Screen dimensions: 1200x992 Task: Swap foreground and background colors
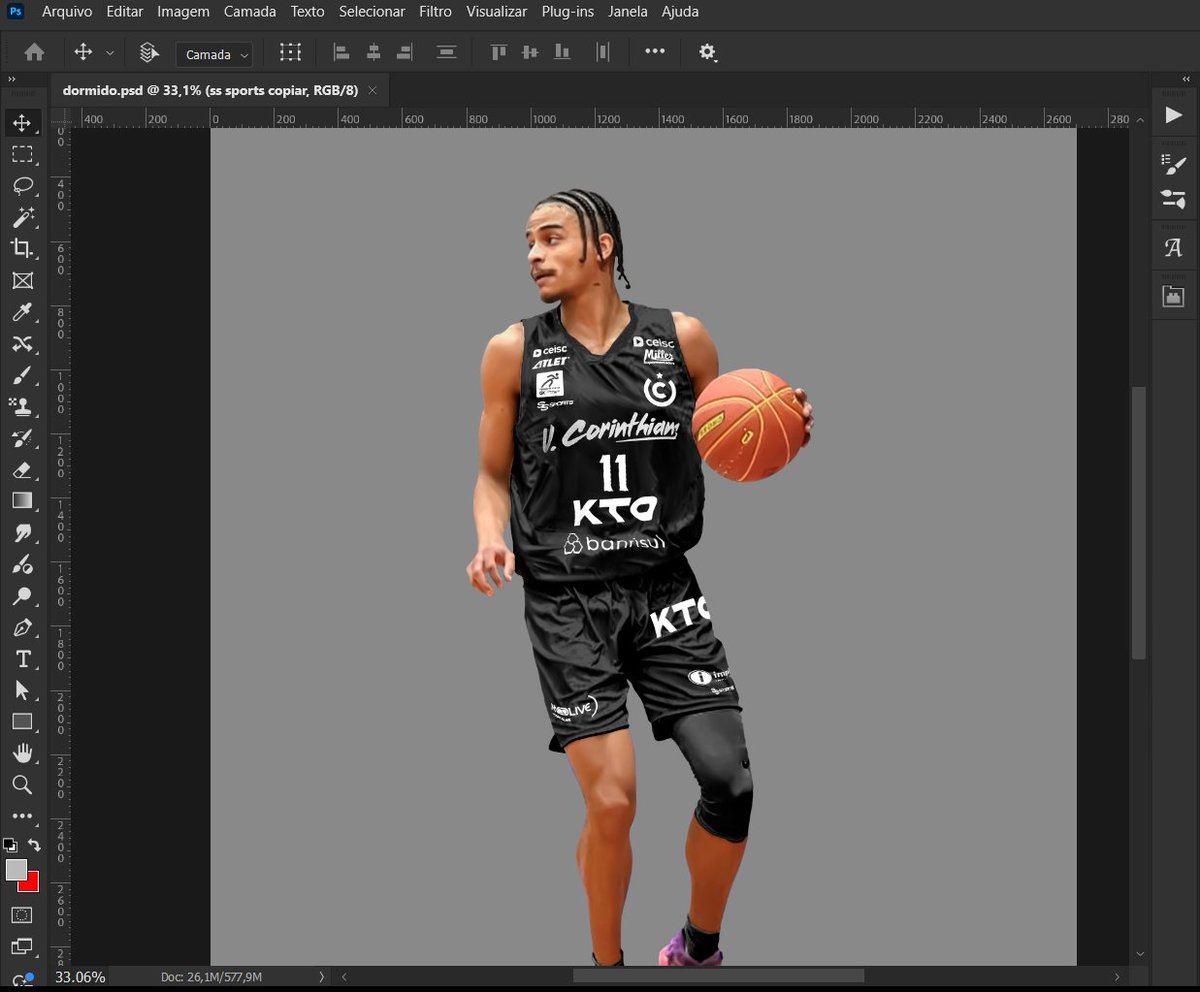click(34, 845)
